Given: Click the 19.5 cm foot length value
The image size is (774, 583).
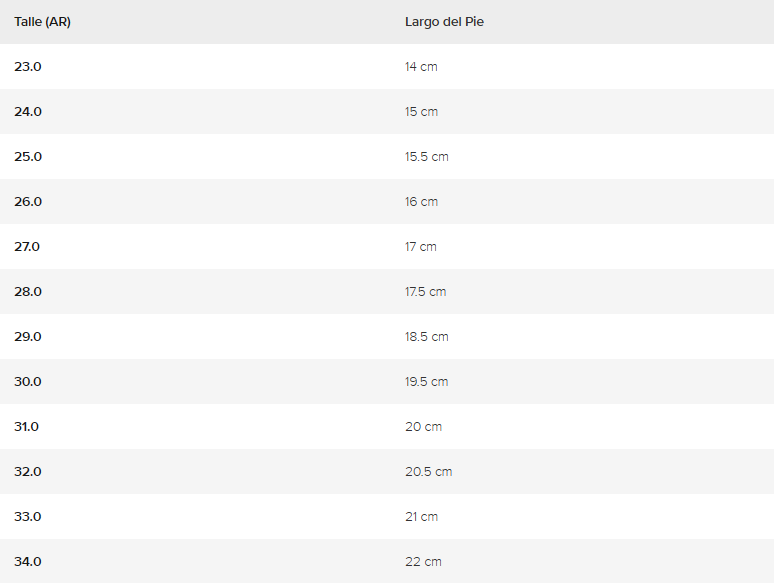Looking at the screenshot, I should click(426, 382).
